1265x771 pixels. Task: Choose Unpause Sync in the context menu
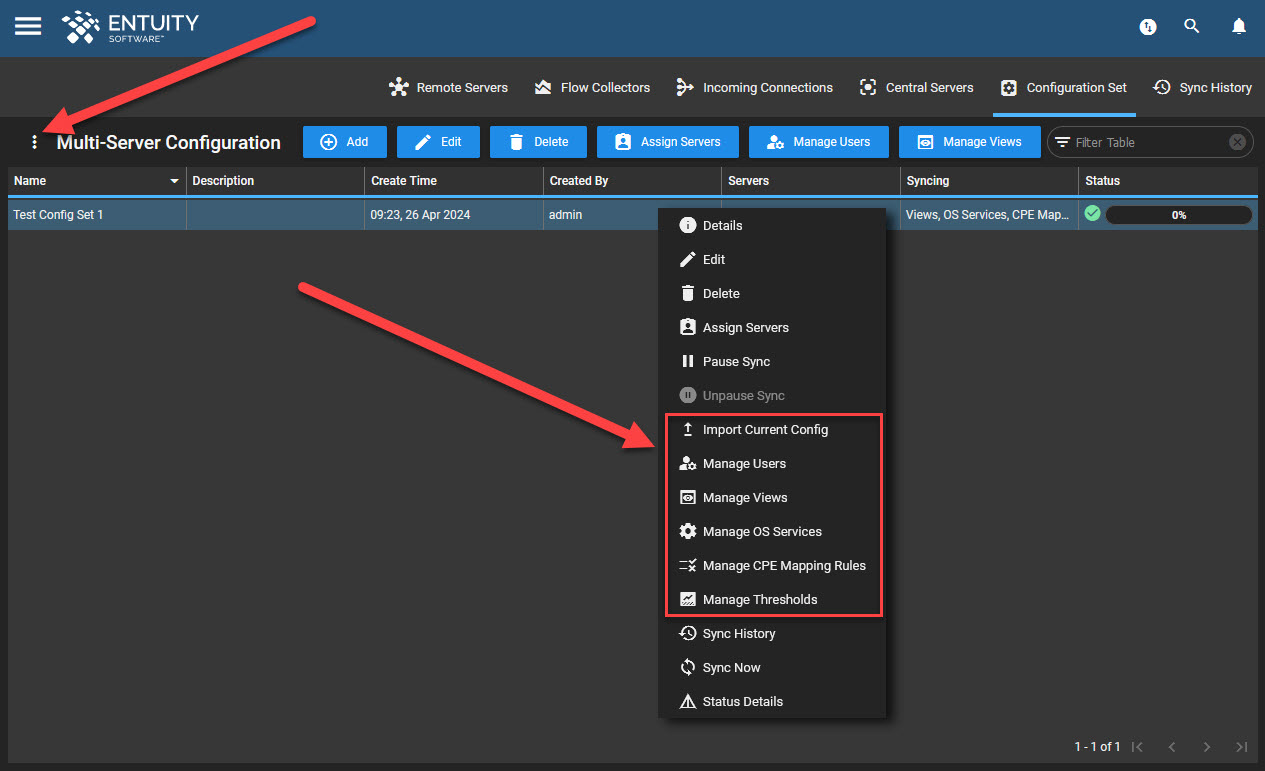coord(772,395)
